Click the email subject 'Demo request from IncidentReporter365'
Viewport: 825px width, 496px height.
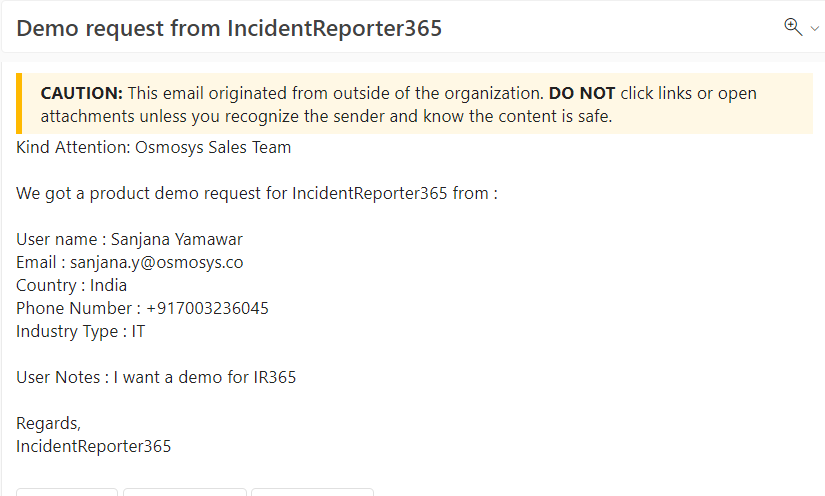pos(229,28)
